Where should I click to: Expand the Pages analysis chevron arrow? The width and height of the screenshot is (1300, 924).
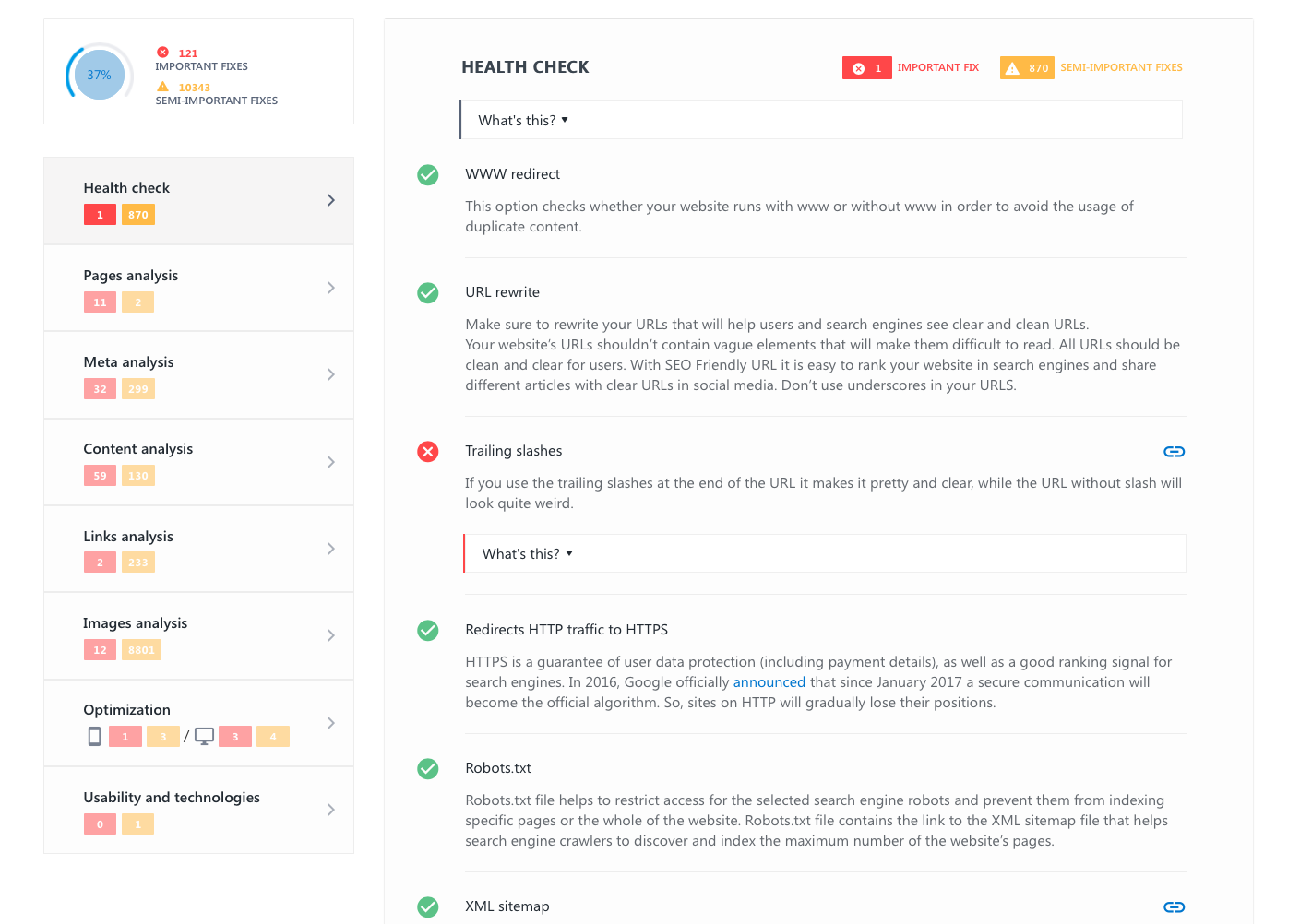pos(330,288)
